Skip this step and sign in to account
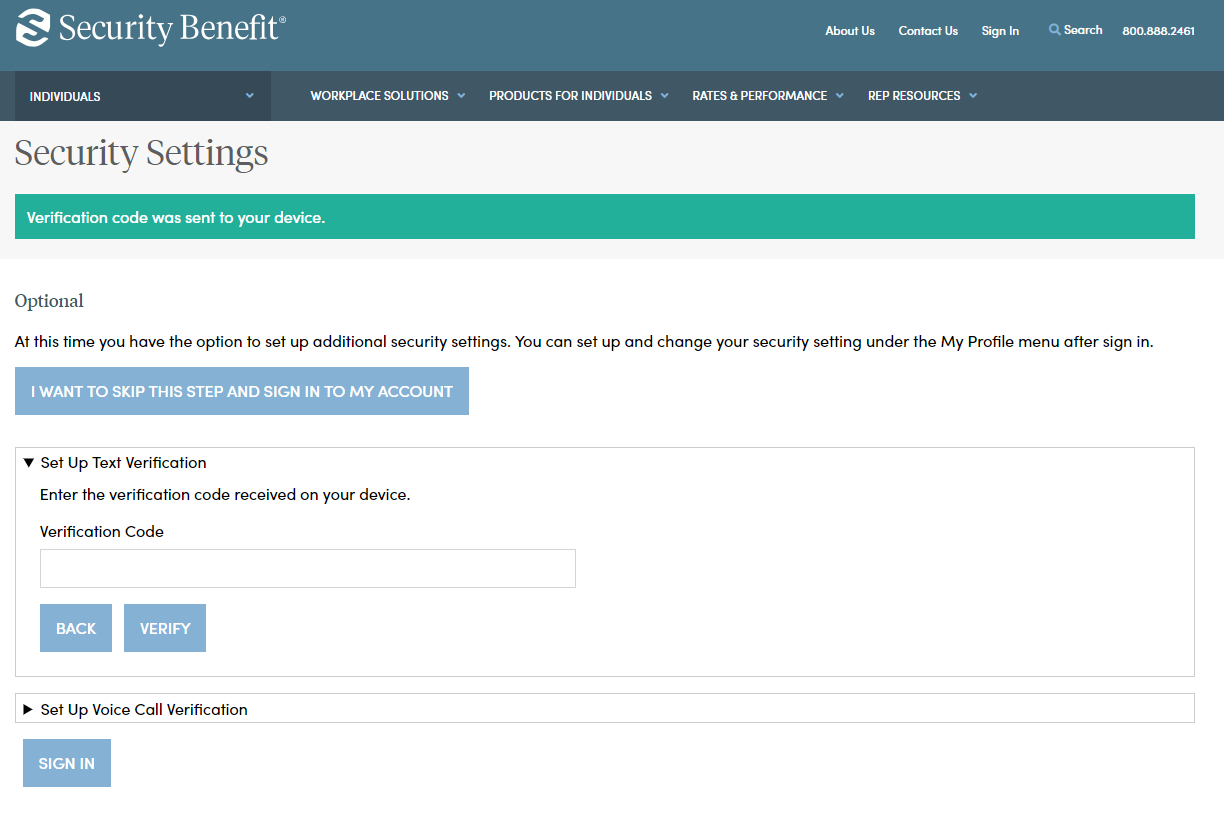 tap(242, 391)
